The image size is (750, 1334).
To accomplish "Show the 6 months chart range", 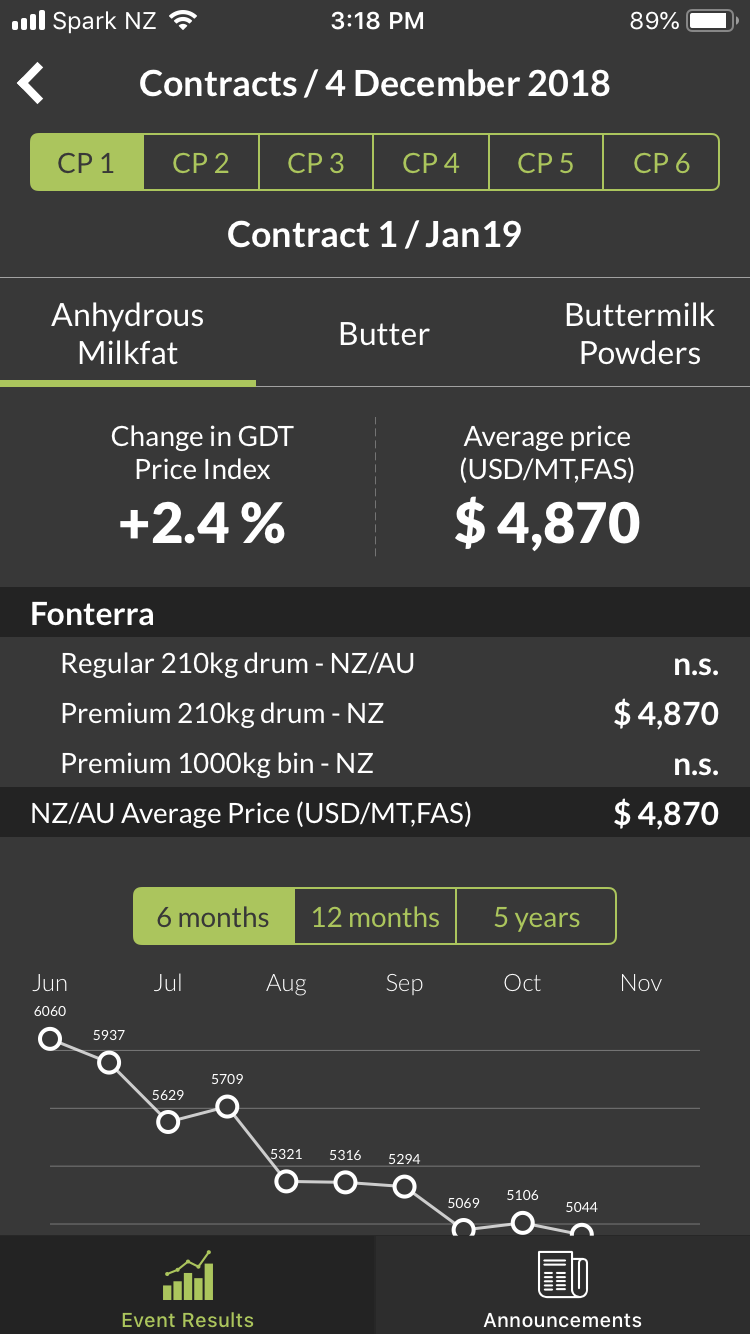I will (x=214, y=916).
